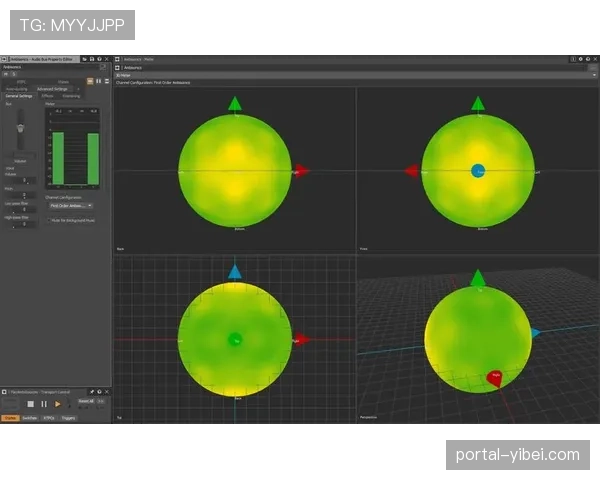The image size is (600, 480).
Task: Click green up arrow in top-left viewport
Action: (235, 103)
